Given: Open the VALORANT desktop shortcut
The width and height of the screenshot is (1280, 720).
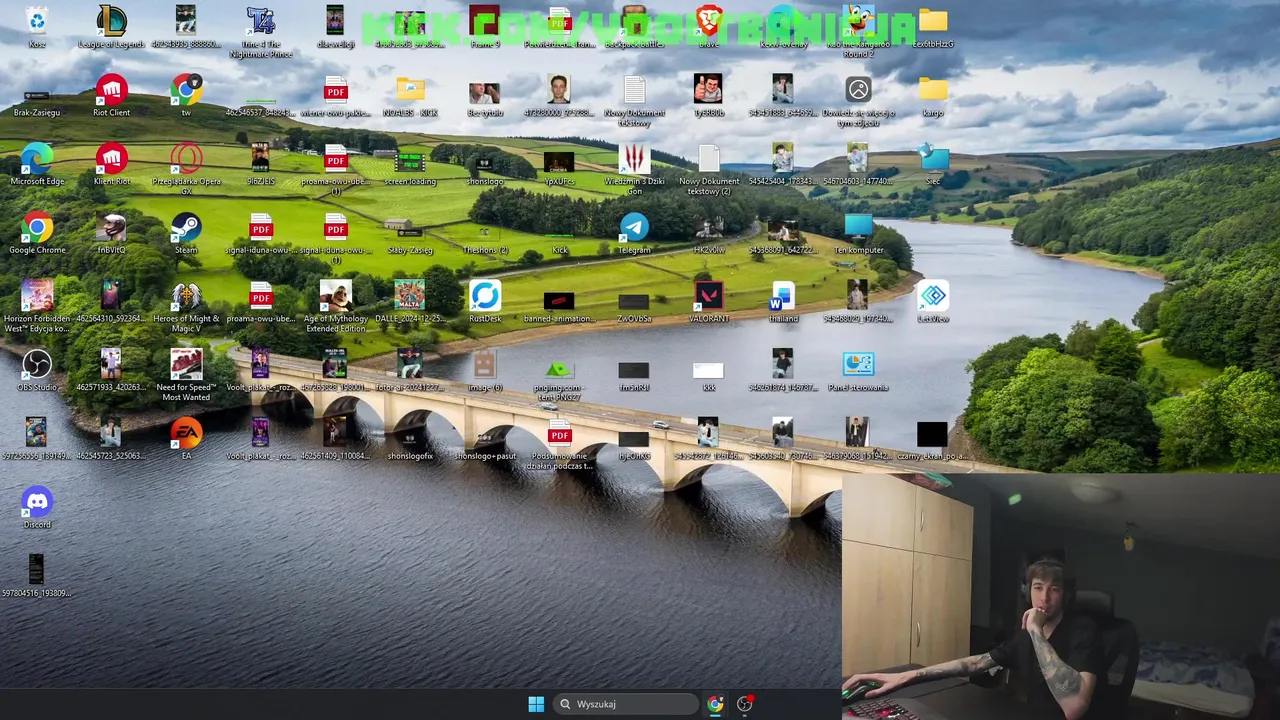Looking at the screenshot, I should pyautogui.click(x=708, y=301).
